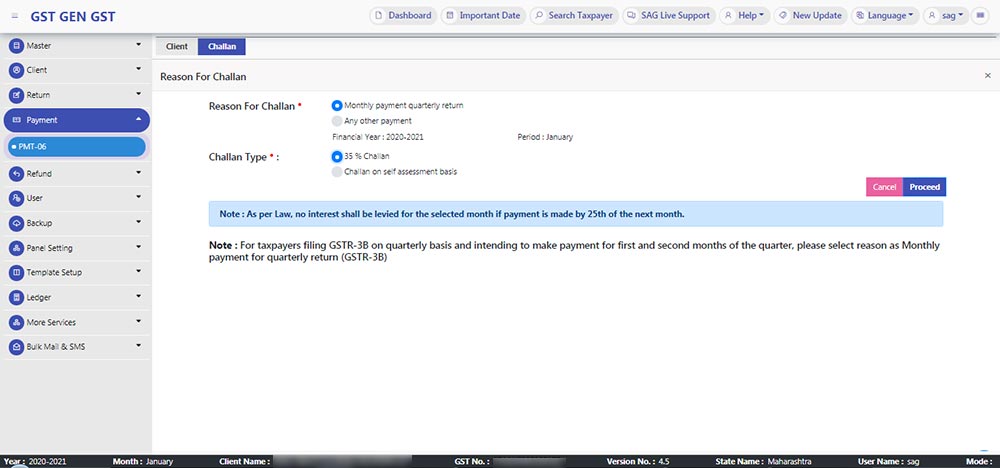1000x468 pixels.
Task: Click the Bulk Mail & SMS icon
Action: 16,347
